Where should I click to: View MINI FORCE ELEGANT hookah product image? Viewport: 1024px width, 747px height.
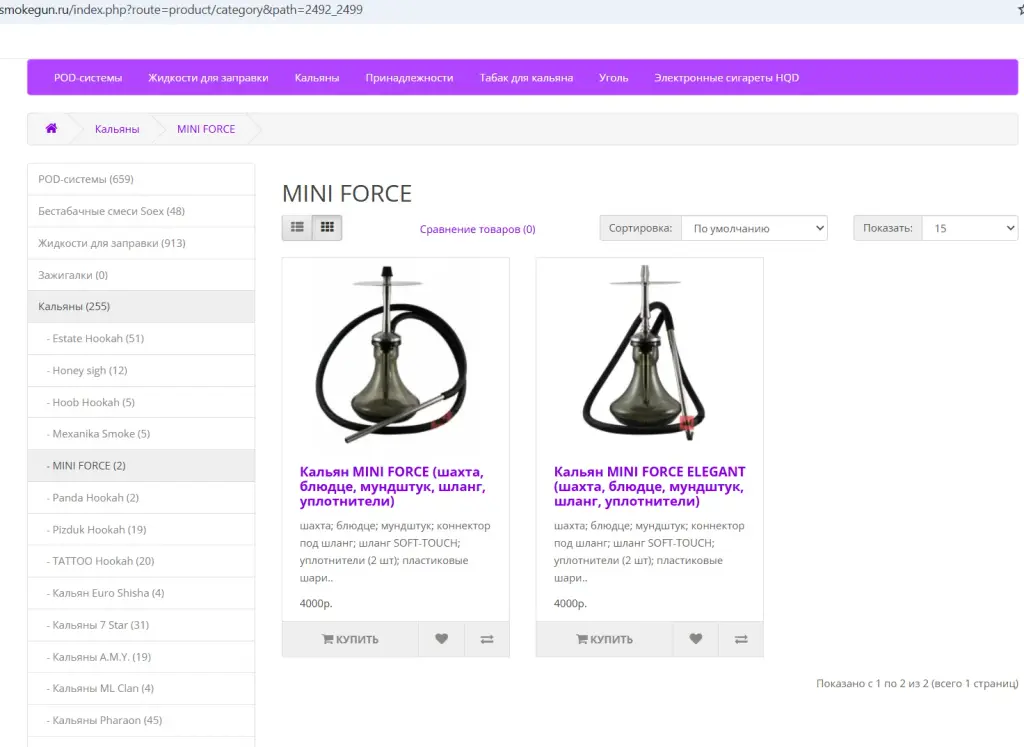[649, 354]
